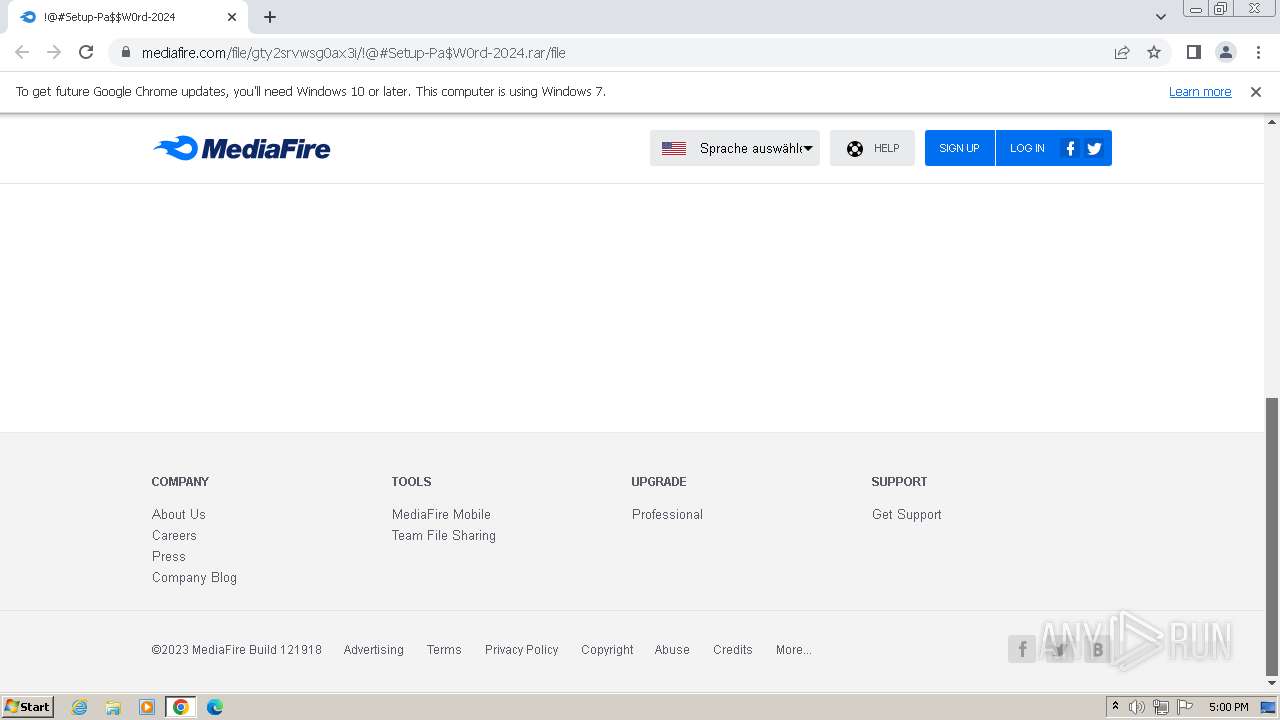Open the Careers link
The image size is (1280, 720).
click(174, 535)
